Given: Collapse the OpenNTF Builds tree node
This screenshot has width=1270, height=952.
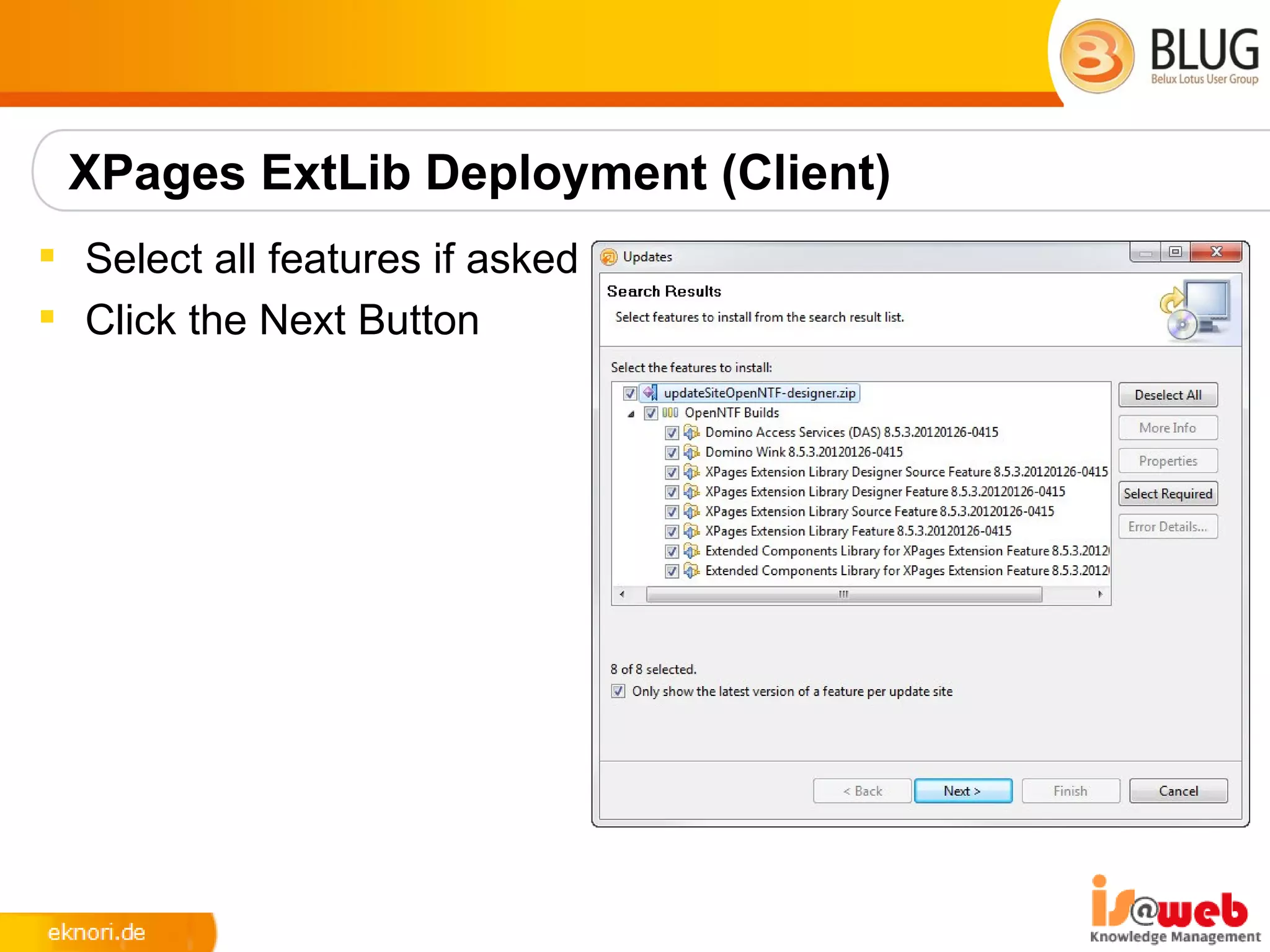Looking at the screenshot, I should [x=631, y=414].
